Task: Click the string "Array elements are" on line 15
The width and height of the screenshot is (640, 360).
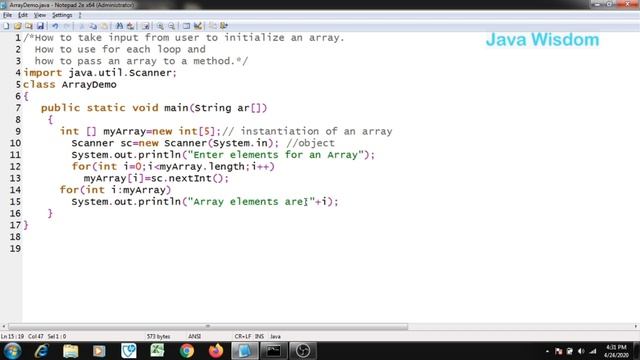Action: [251, 202]
